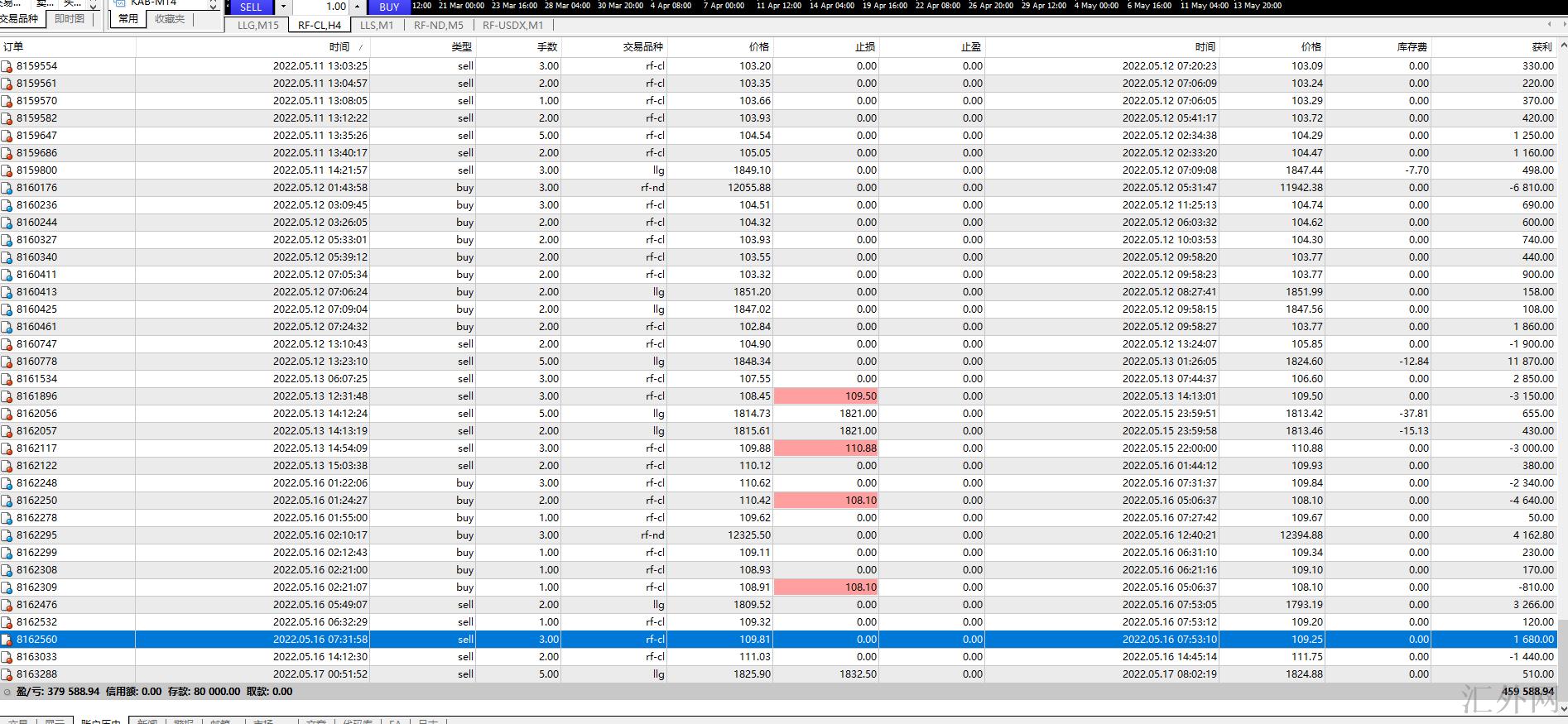This screenshot has width=1568, height=724.
Task: Click the buy order icon beside 8162248
Action: (7, 483)
